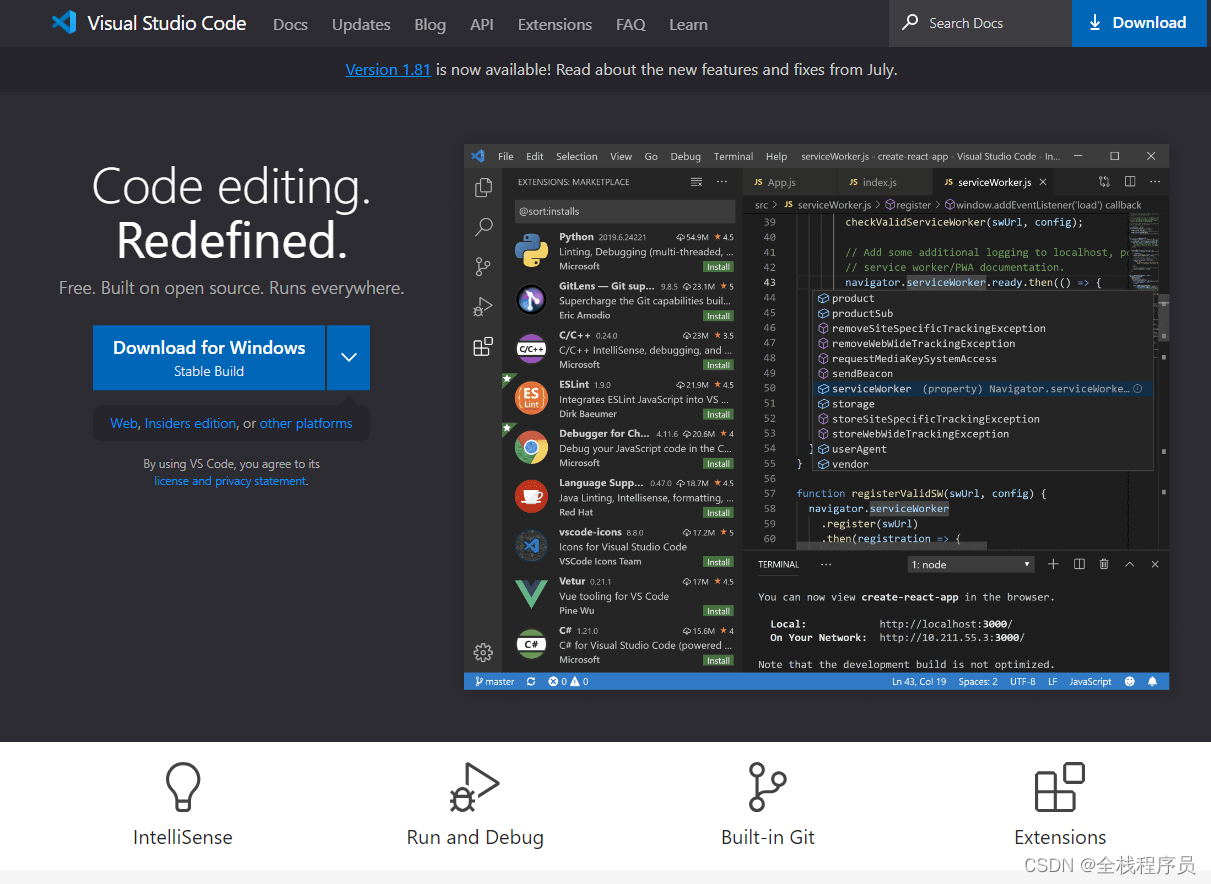This screenshot has height=884, width=1211.
Task: Open the Search icon in activity bar
Action: (483, 227)
